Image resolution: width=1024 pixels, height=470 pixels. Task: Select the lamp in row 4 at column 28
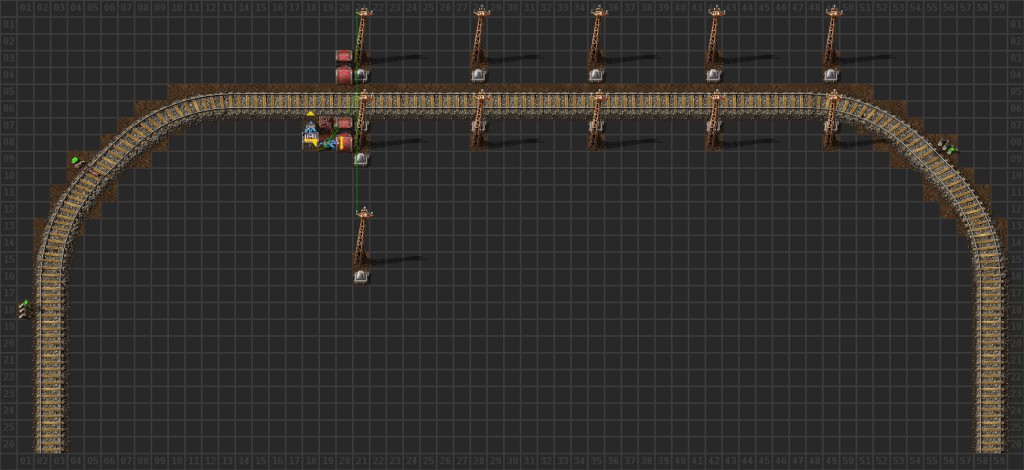point(479,75)
